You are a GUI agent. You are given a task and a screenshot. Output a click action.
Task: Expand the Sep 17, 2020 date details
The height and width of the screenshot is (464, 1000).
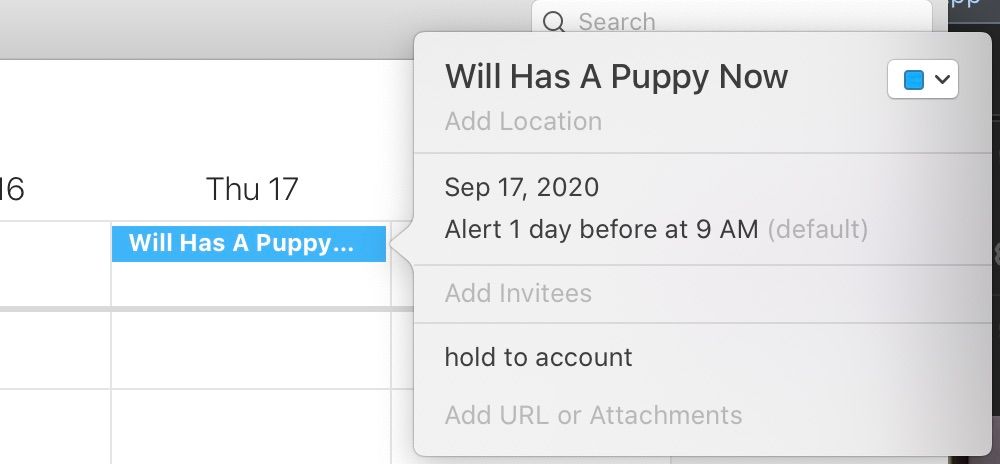click(522, 187)
